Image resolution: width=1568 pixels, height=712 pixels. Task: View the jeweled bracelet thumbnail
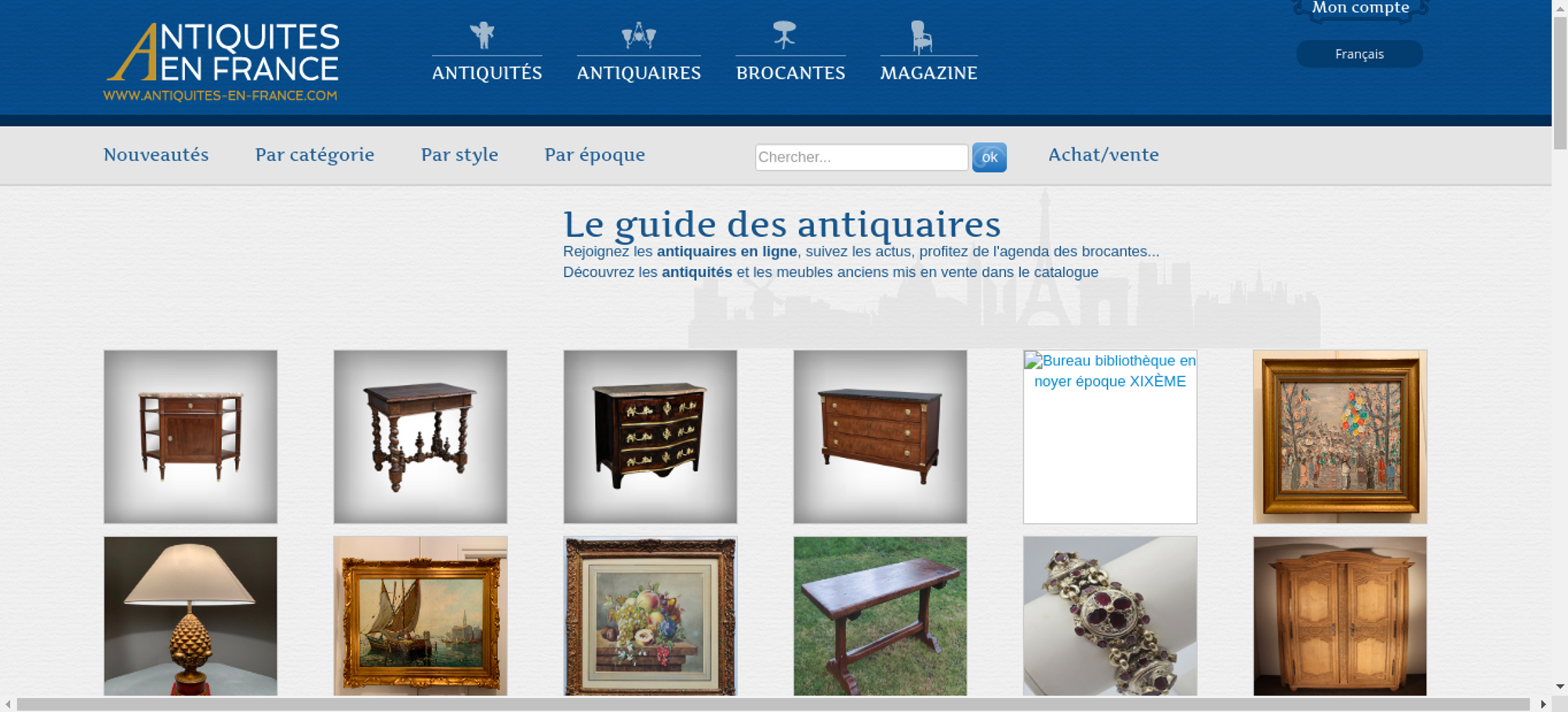(1110, 616)
